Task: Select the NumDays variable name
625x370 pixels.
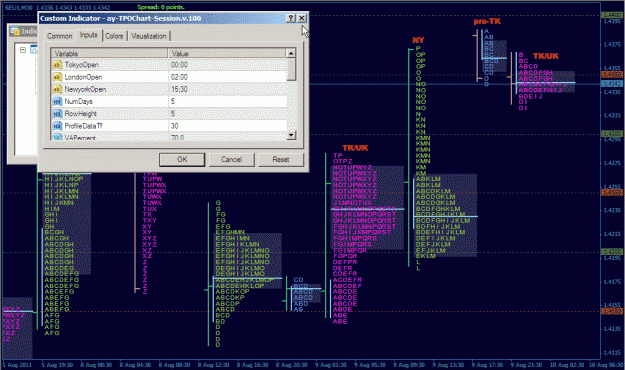Action: pos(79,102)
